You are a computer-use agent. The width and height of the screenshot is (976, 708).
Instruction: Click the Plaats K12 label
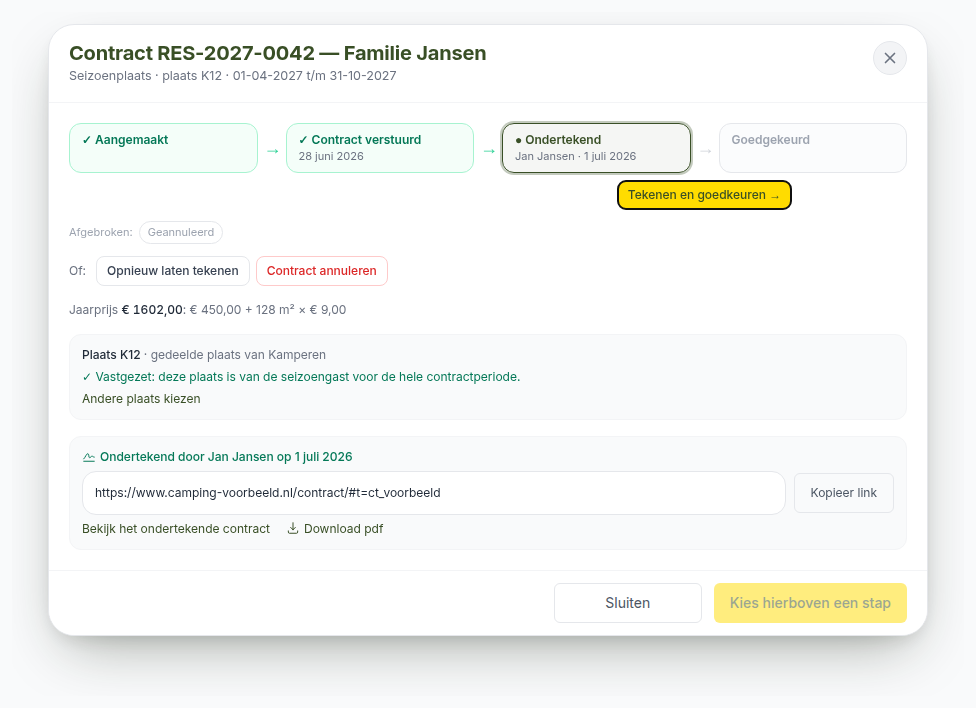(111, 354)
